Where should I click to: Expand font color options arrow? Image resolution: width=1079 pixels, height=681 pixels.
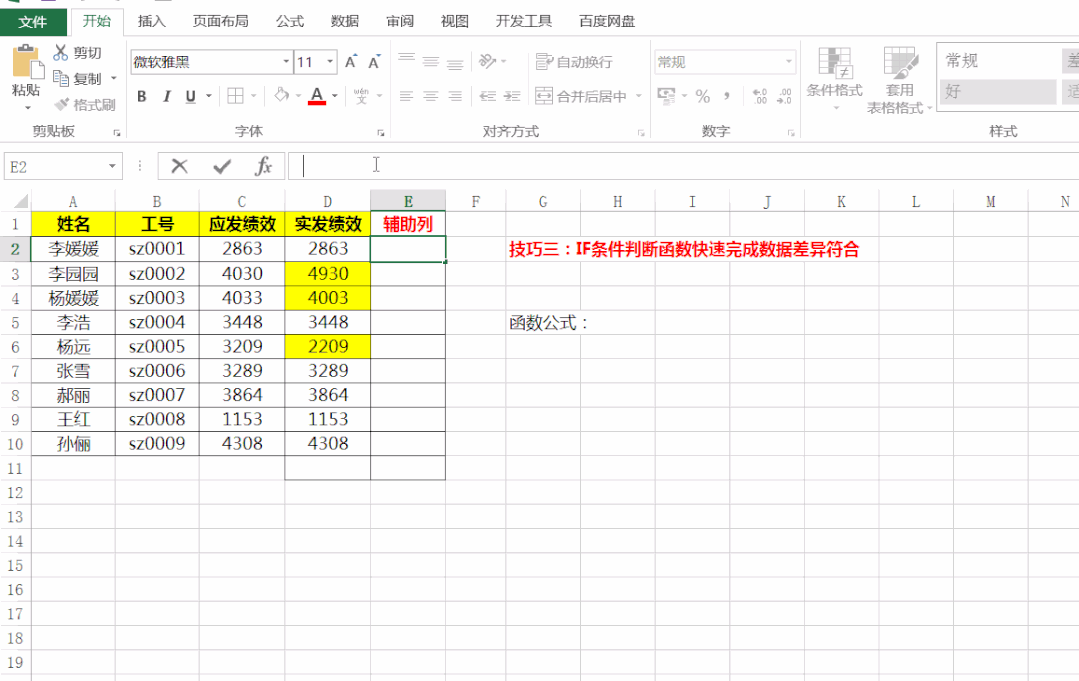click(x=334, y=96)
